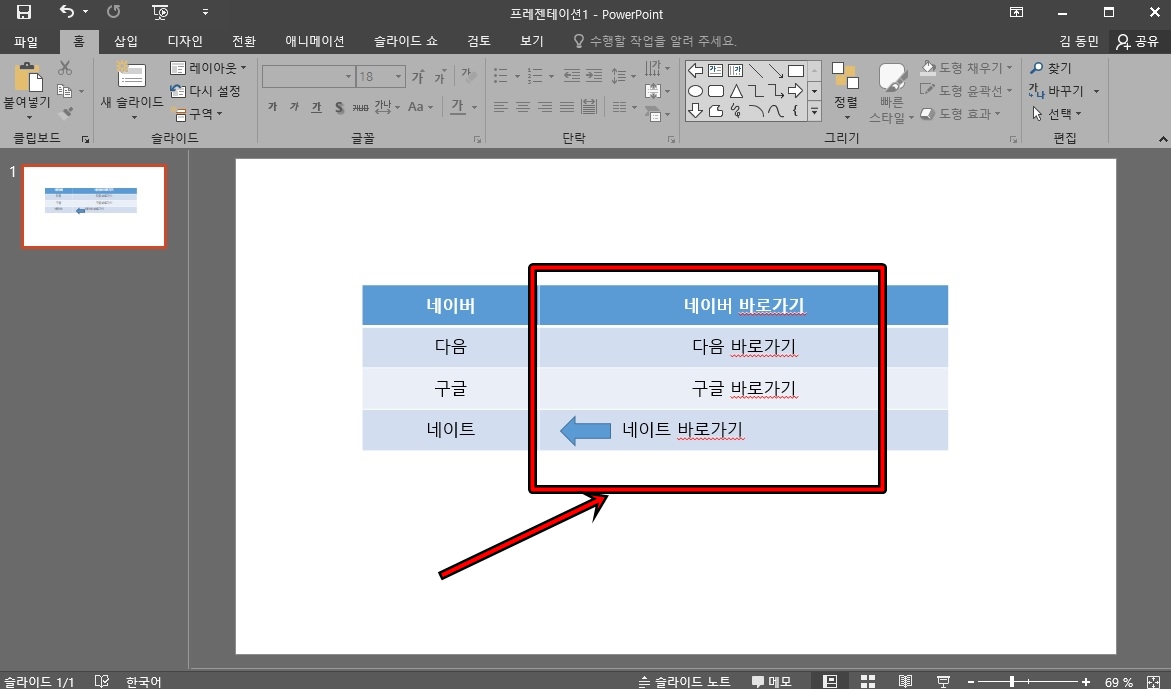
Task: Toggle Underline formatting
Action: [317, 107]
